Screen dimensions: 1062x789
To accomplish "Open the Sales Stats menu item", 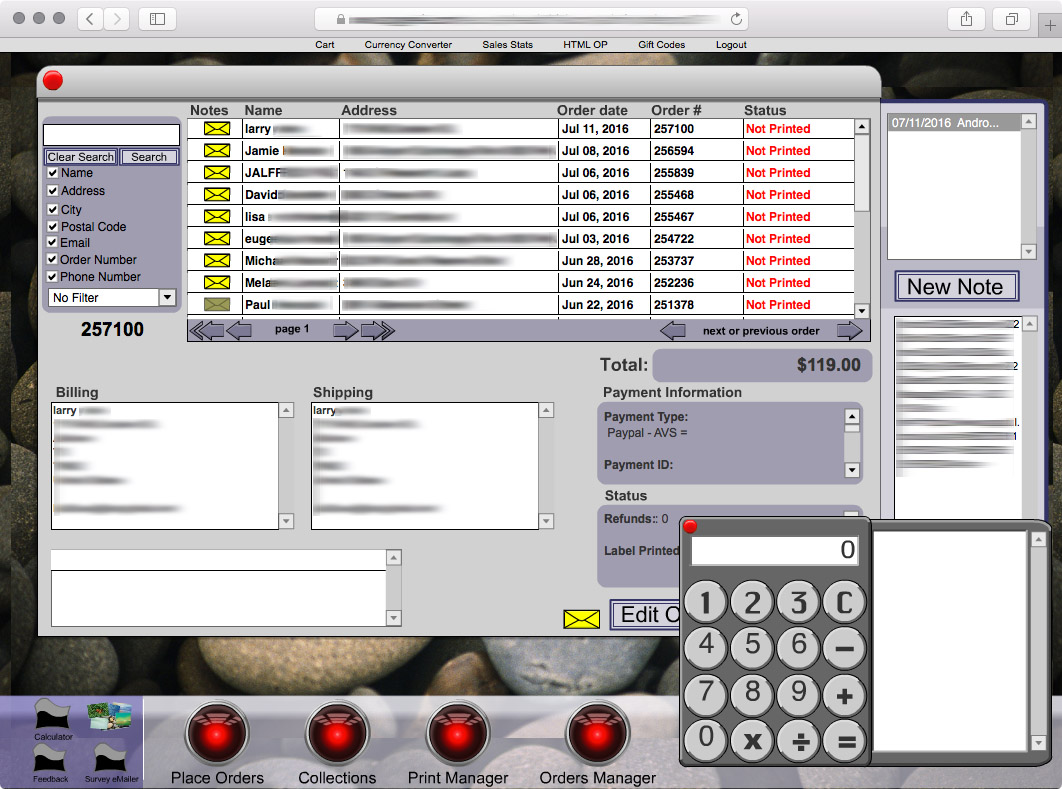I will [x=507, y=45].
